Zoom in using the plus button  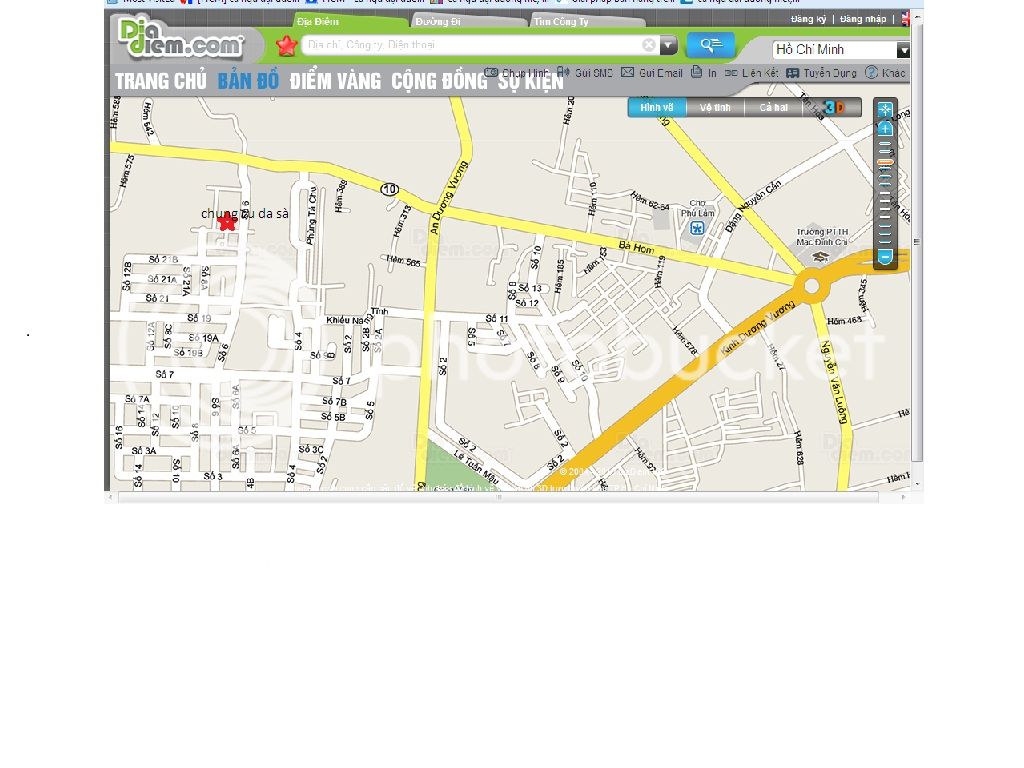[885, 129]
